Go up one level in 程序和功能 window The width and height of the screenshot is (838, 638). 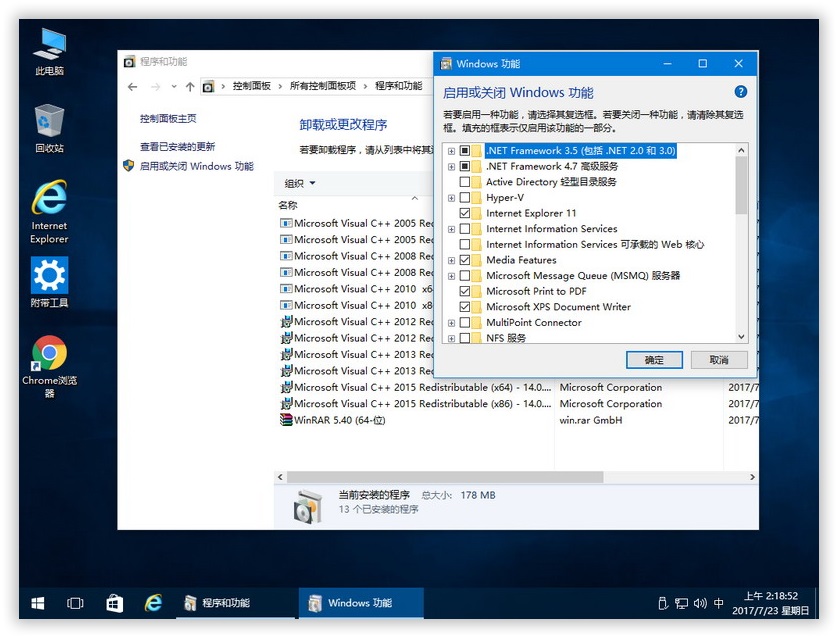point(190,87)
